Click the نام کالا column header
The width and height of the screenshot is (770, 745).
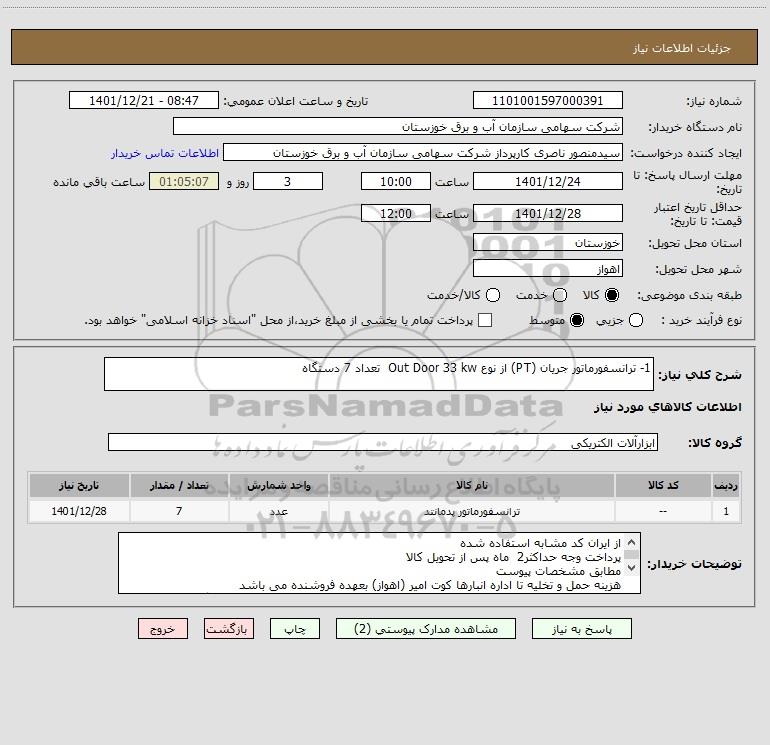tap(471, 485)
